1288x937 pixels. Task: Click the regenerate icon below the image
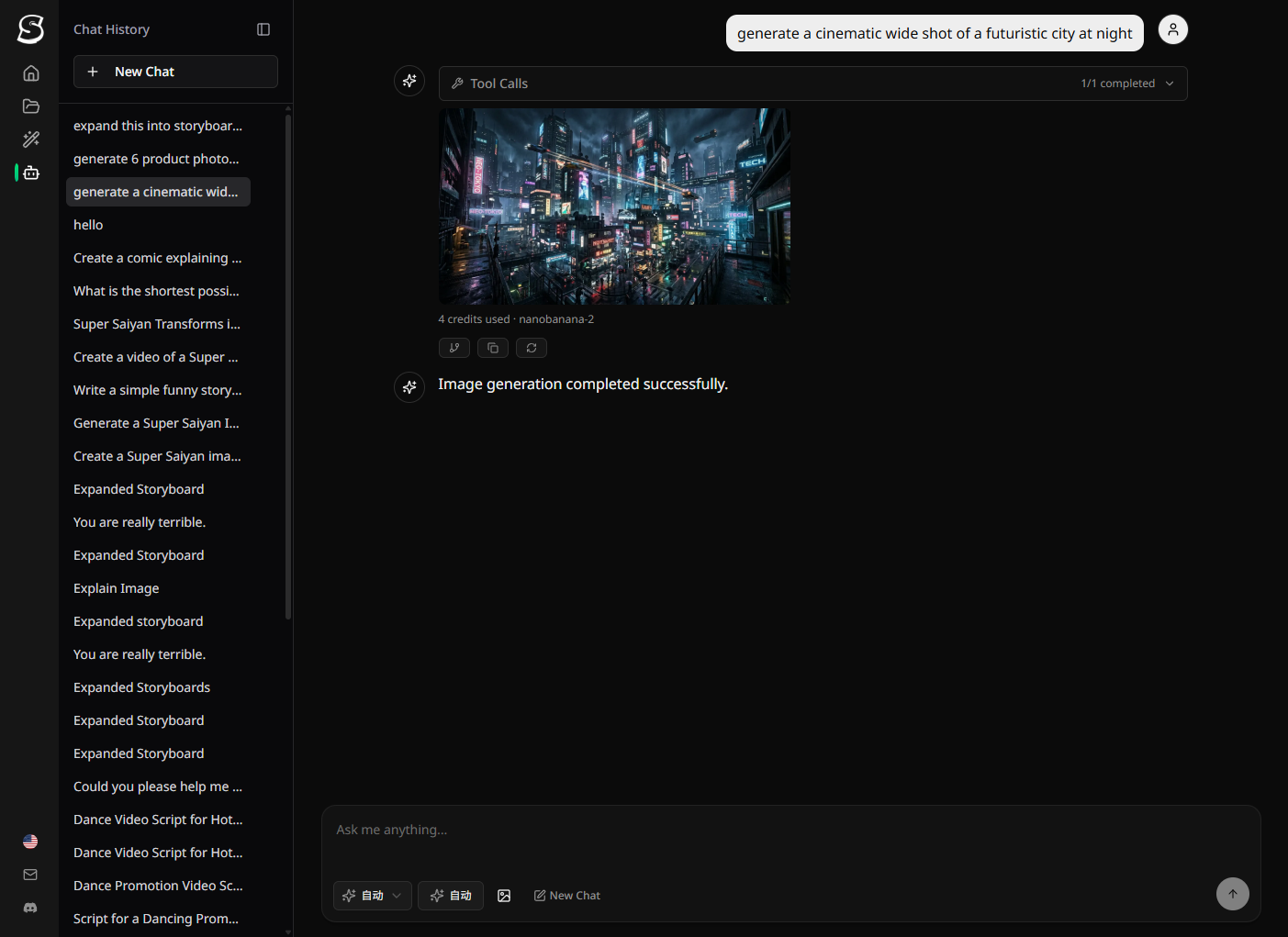click(532, 348)
